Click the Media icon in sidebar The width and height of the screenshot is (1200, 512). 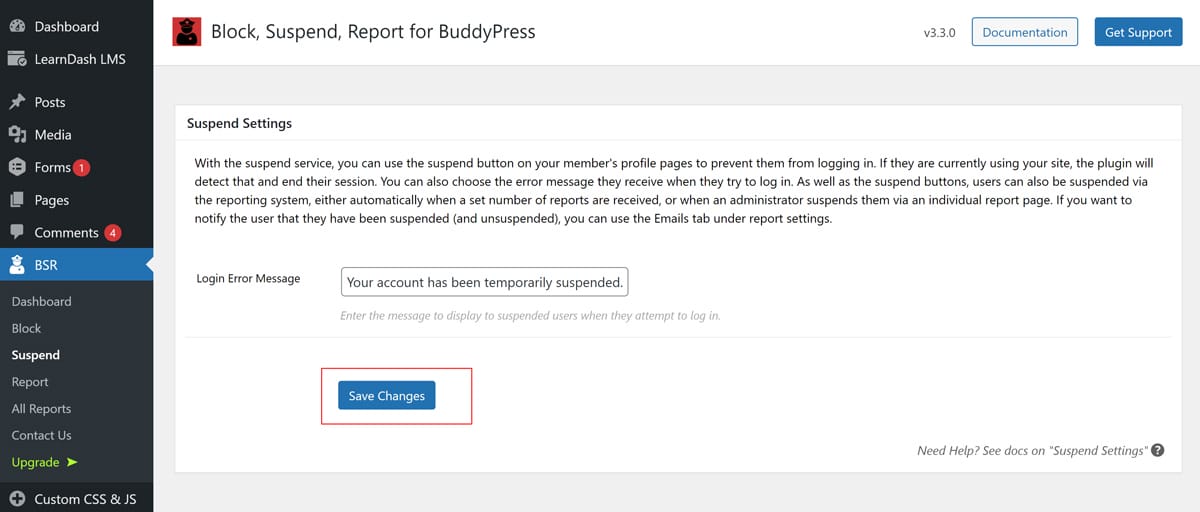click(17, 134)
